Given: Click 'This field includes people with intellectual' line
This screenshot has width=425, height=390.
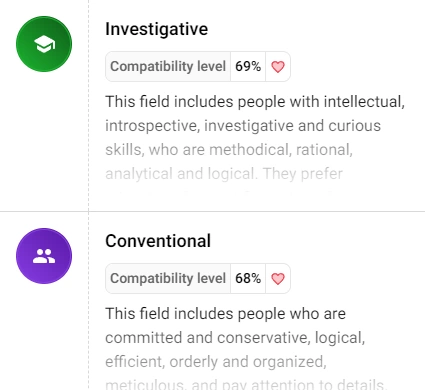Looking at the screenshot, I should (x=255, y=102).
